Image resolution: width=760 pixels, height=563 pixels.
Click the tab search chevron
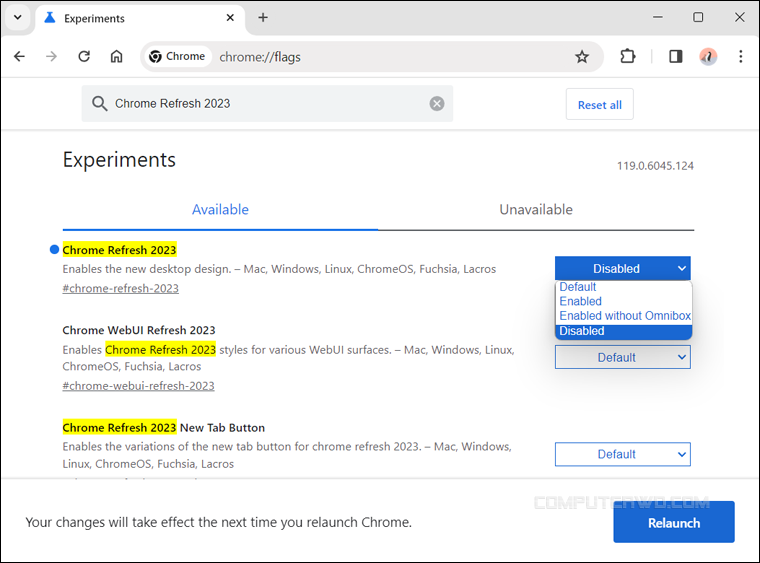[x=18, y=17]
